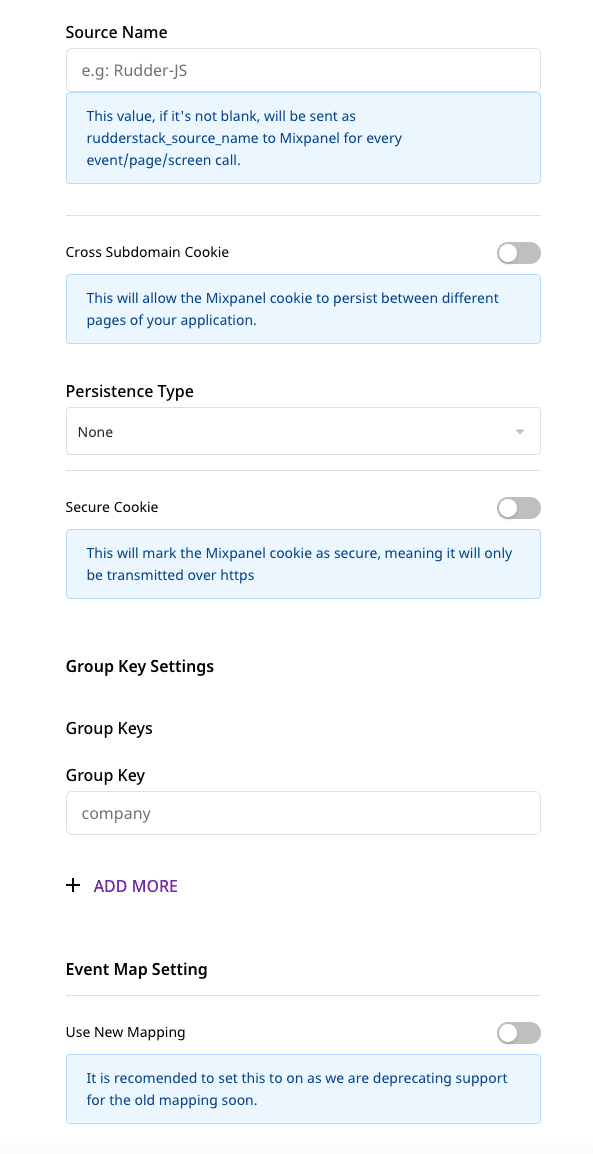Click the Group Key company input box

(303, 812)
